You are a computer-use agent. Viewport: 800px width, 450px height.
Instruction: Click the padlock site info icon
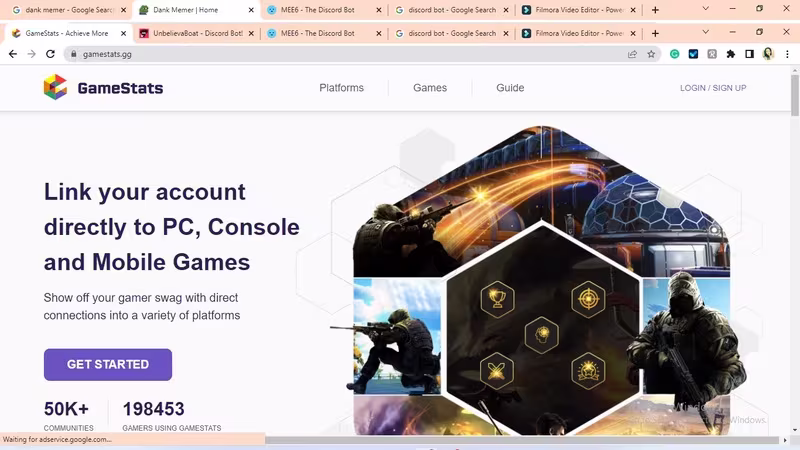point(73,54)
